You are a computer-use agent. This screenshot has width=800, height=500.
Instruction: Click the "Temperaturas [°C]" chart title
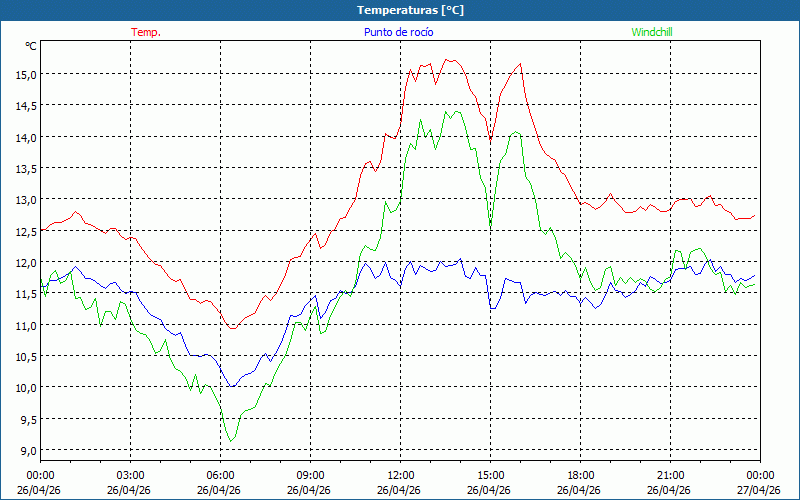click(399, 9)
